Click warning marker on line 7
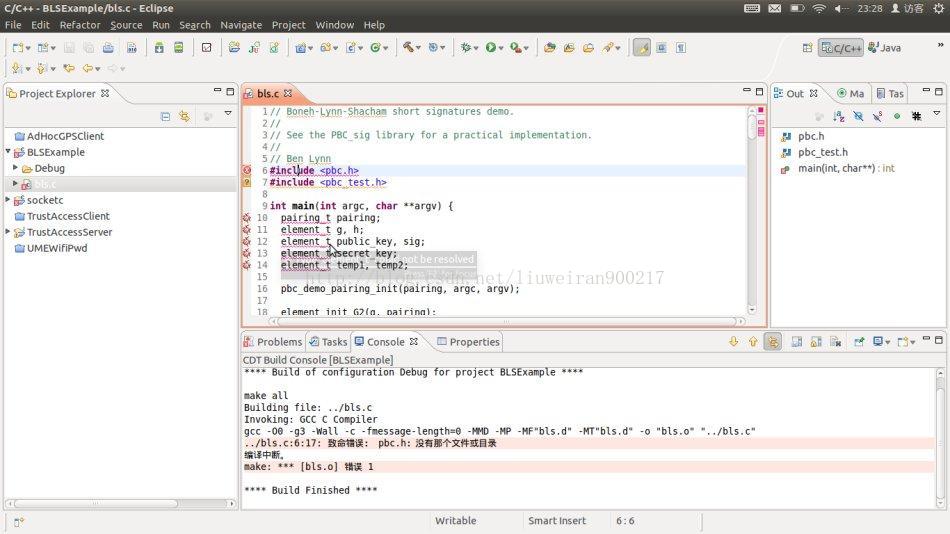 (247, 182)
